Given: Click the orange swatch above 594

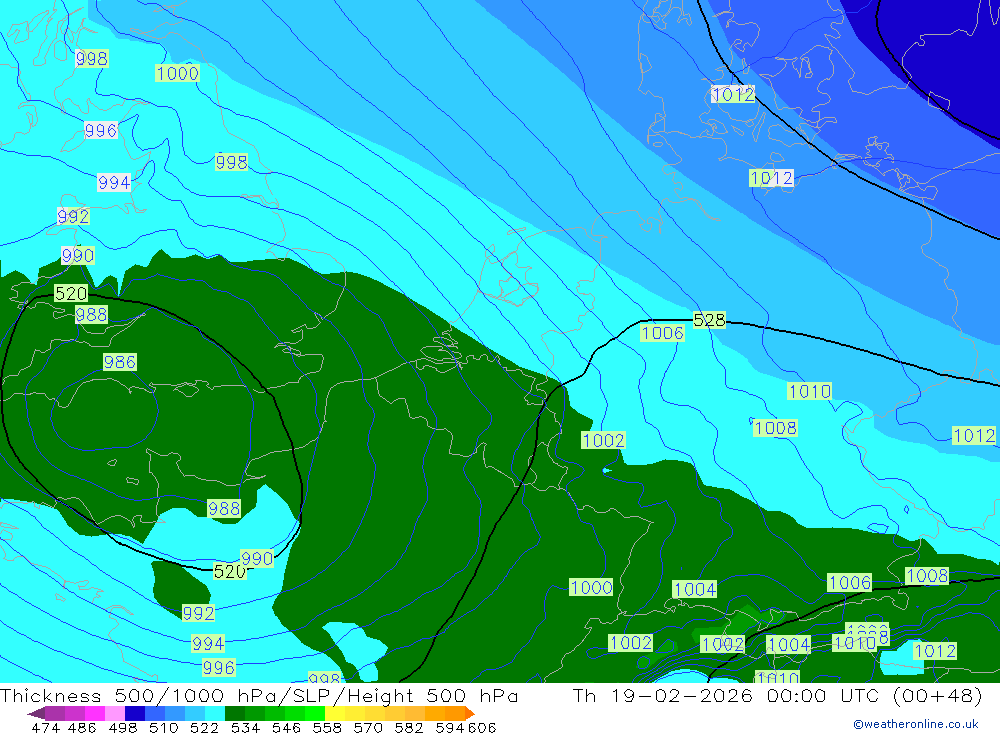Looking at the screenshot, I should click(455, 713).
